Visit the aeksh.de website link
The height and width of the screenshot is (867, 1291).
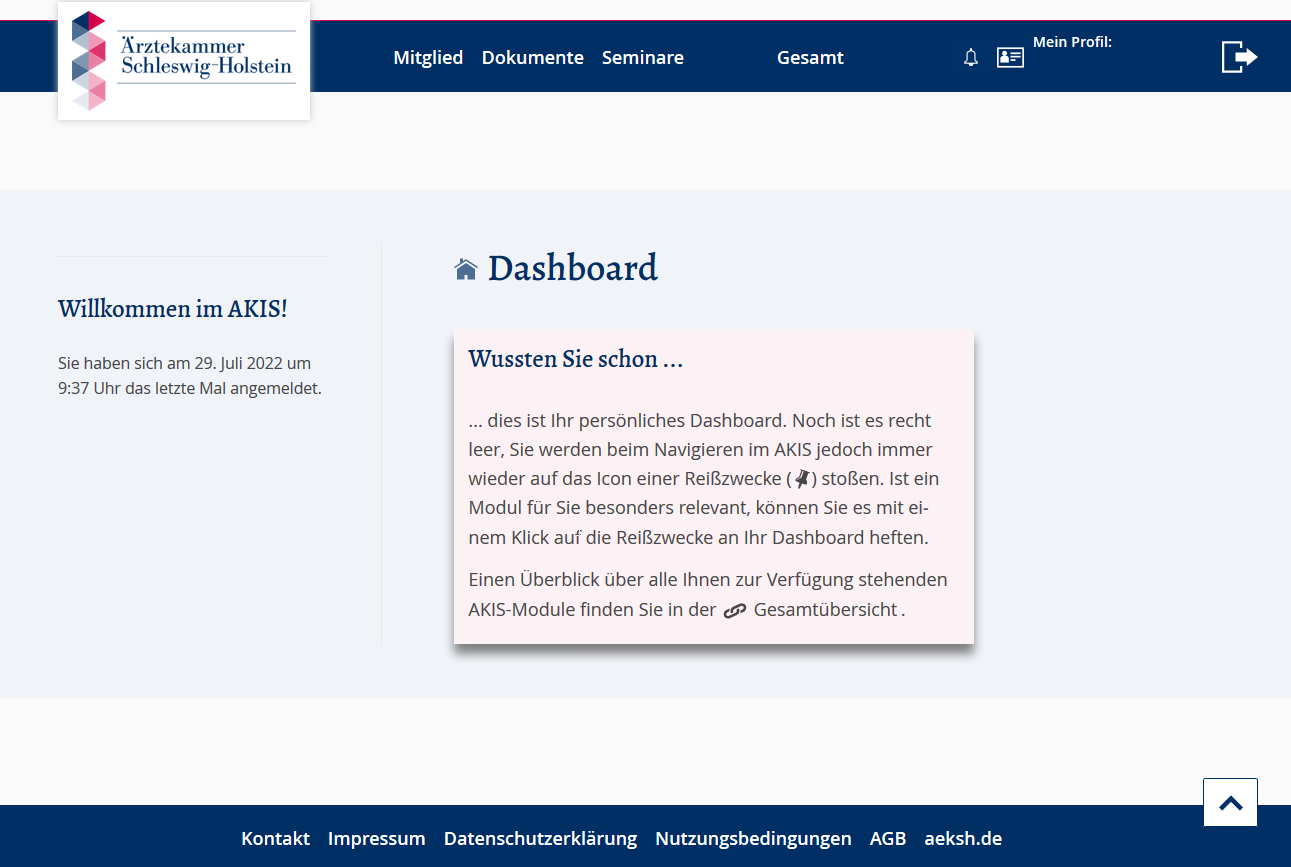tap(963, 838)
